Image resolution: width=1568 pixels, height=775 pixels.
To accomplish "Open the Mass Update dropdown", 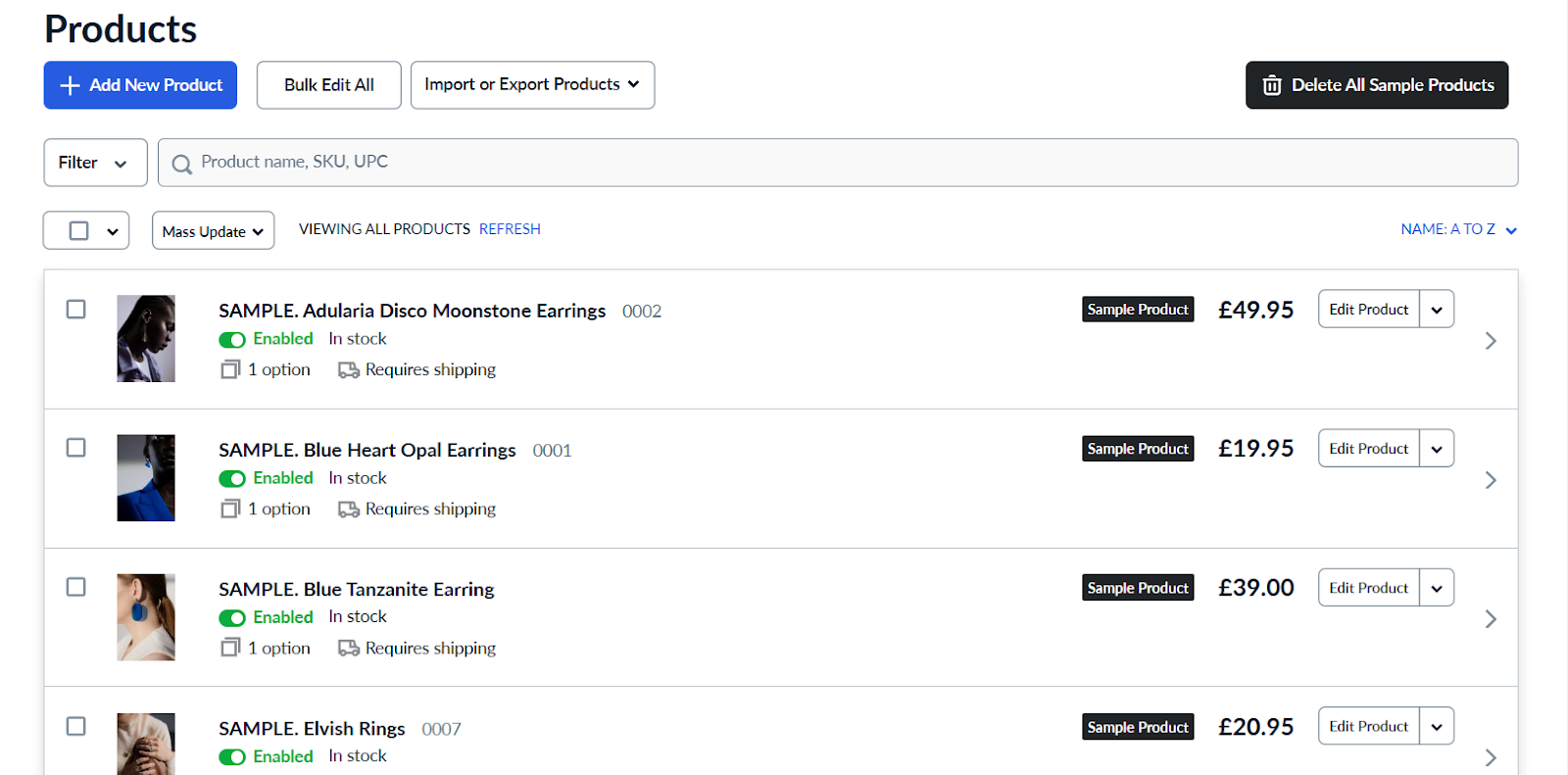I will (213, 231).
